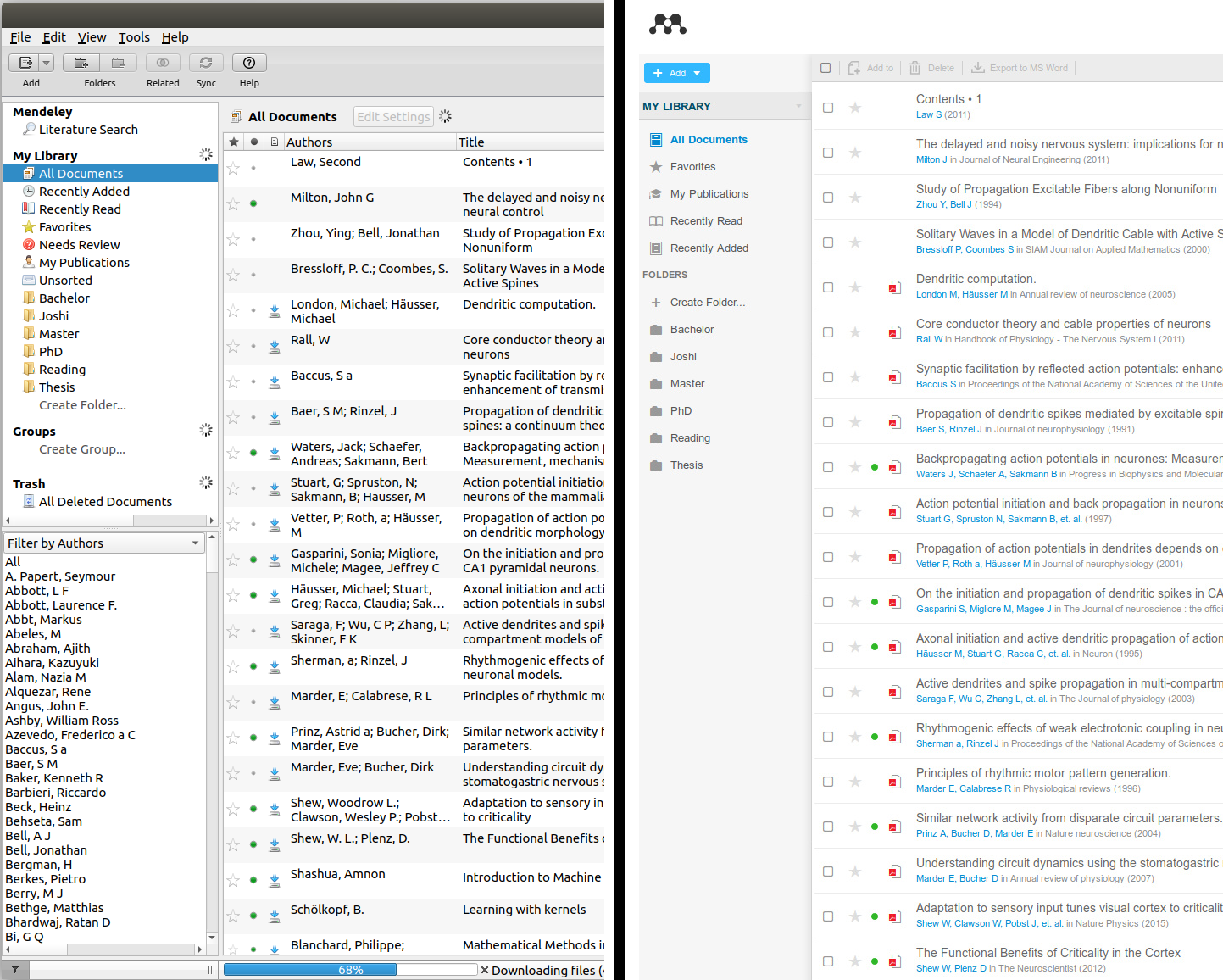Check the box for Contents • 1 entry
The image size is (1223, 980).
(828, 108)
